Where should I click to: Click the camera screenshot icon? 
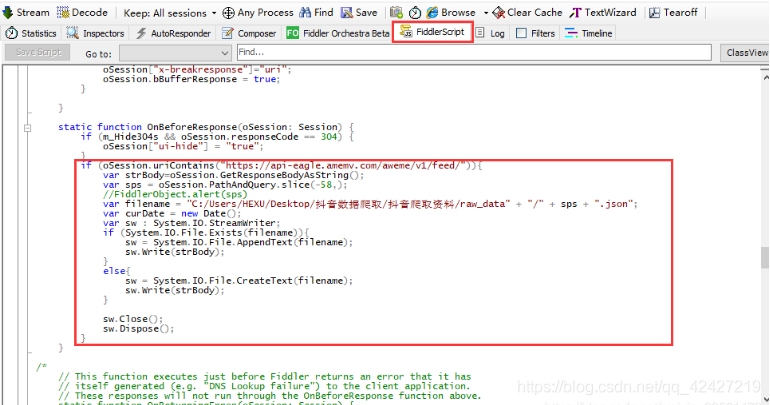click(396, 13)
